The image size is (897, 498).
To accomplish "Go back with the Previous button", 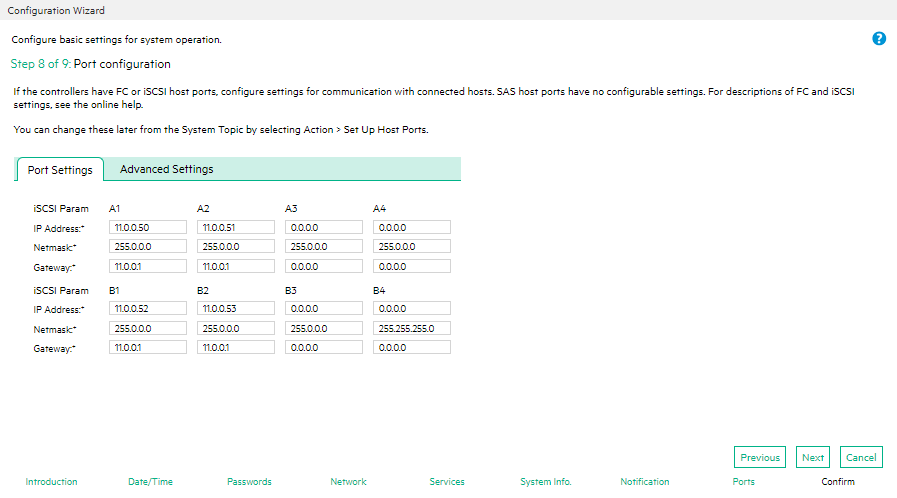I will 760,457.
